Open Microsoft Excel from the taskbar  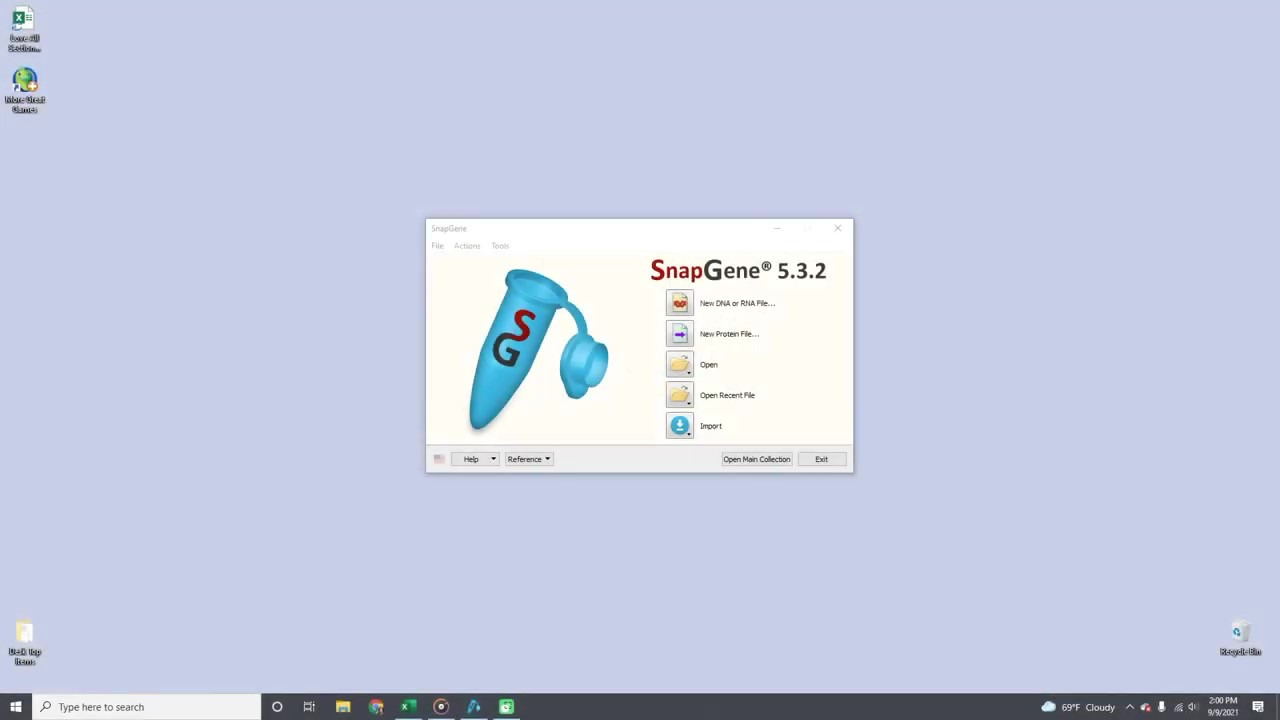[x=407, y=707]
